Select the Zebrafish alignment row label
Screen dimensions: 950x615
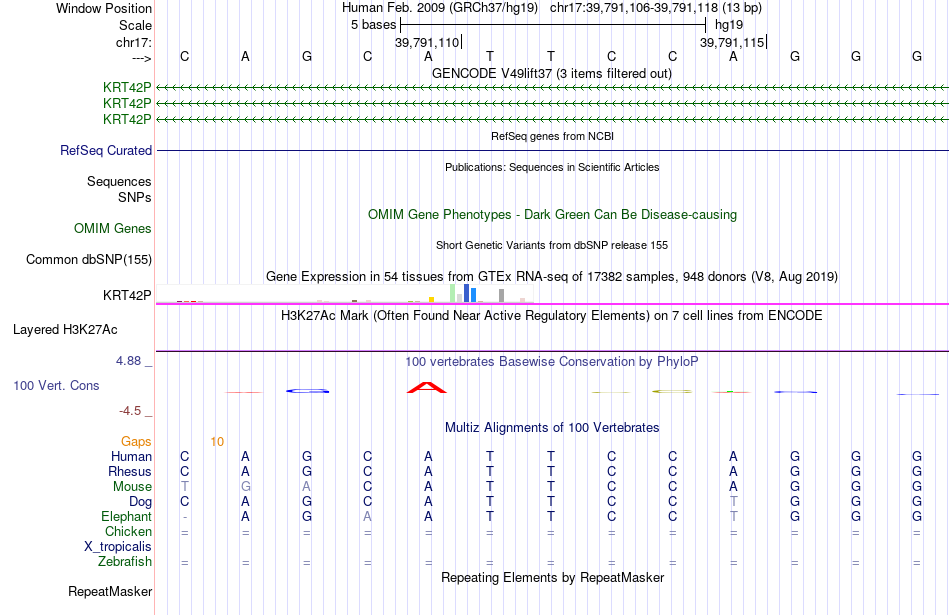[125, 562]
